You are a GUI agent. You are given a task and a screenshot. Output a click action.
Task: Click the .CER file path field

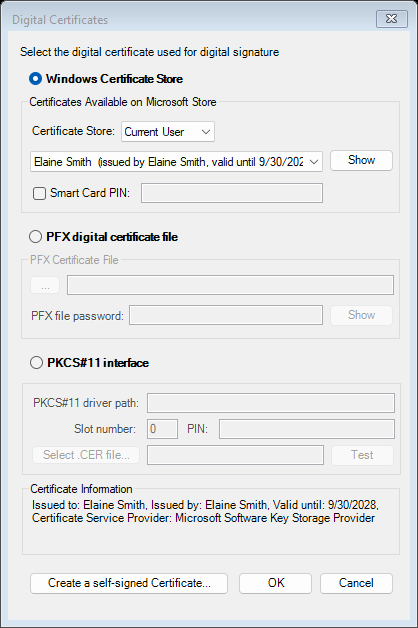pos(235,455)
